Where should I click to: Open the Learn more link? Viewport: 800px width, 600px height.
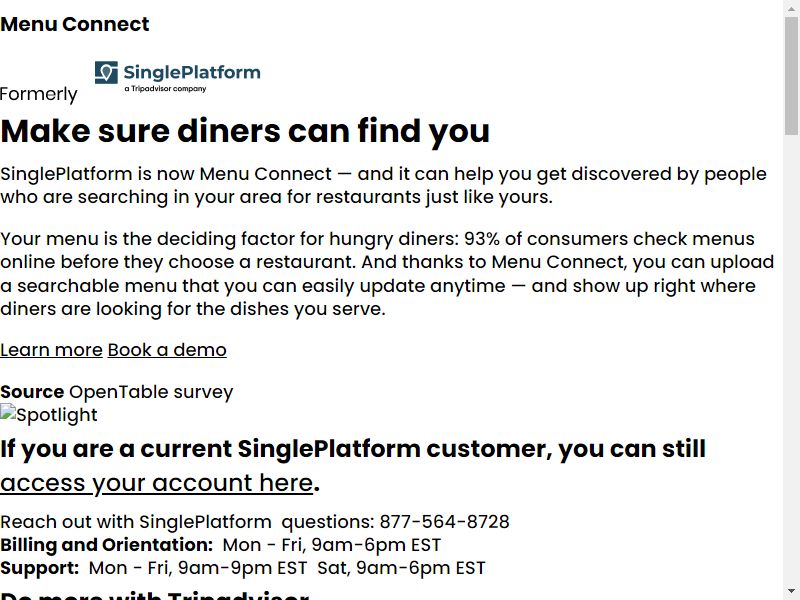tap(52, 350)
